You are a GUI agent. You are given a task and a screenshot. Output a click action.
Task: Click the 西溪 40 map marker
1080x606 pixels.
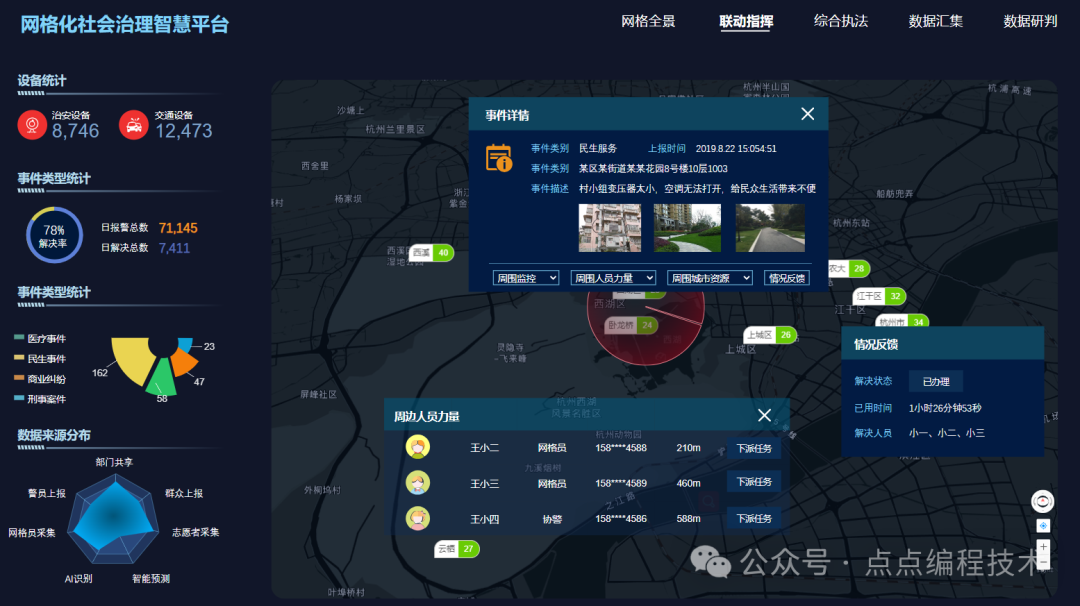click(432, 253)
